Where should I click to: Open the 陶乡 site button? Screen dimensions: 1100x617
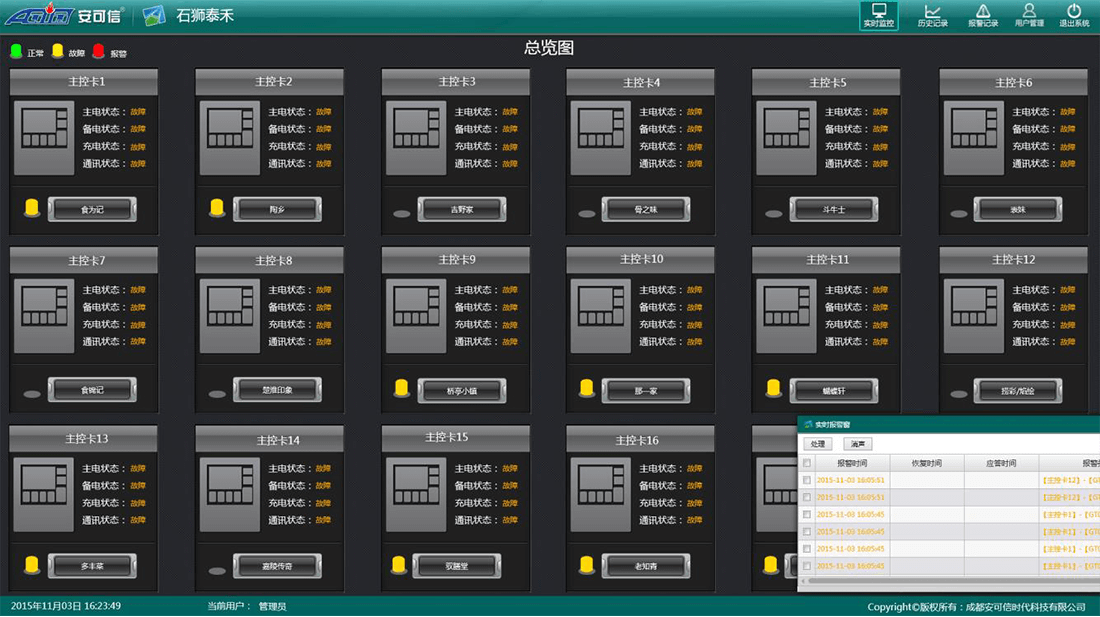click(x=277, y=209)
